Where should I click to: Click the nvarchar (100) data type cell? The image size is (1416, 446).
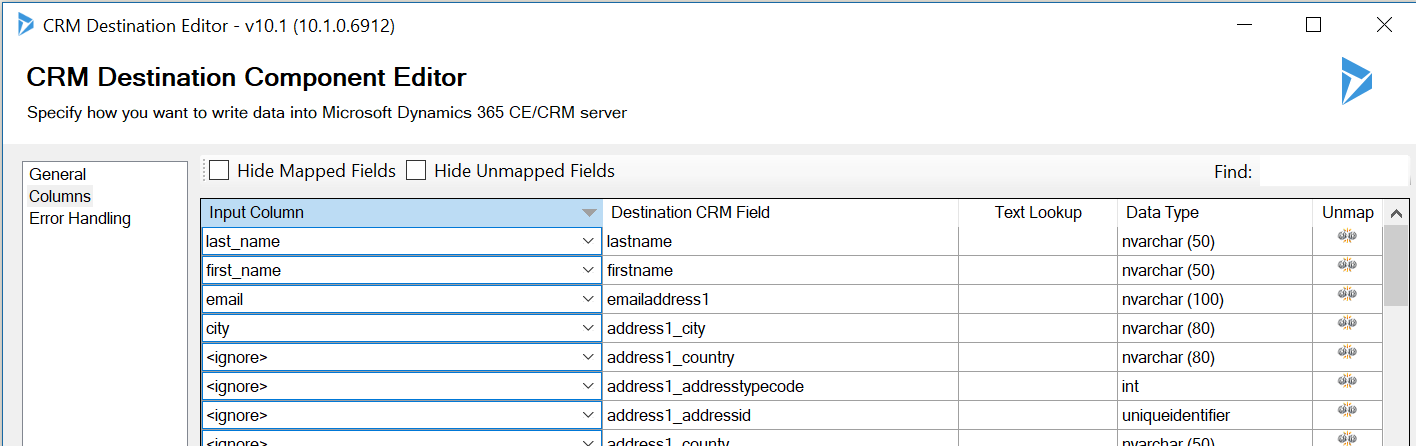(x=1215, y=299)
